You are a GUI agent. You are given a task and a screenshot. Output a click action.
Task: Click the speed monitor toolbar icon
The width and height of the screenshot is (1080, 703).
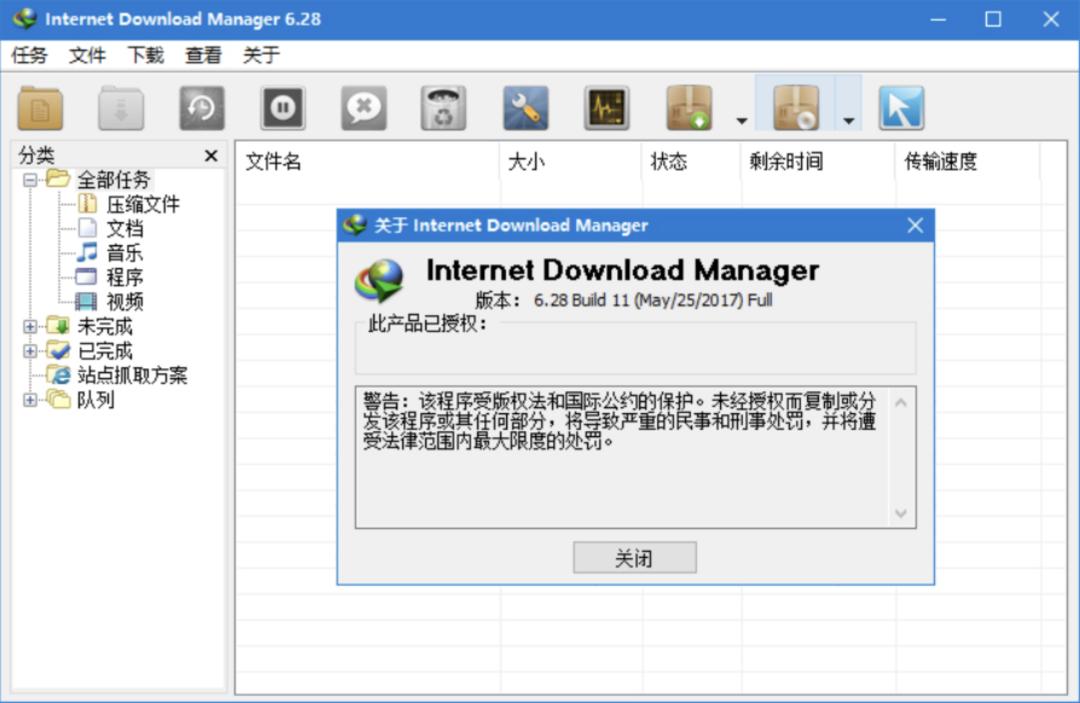(606, 108)
